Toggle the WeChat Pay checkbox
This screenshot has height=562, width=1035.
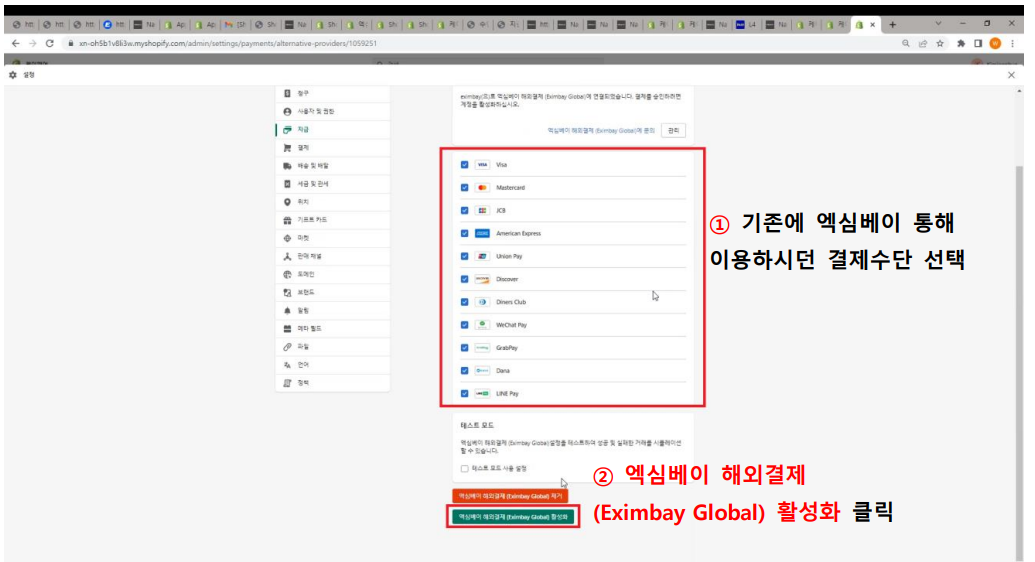pos(465,325)
